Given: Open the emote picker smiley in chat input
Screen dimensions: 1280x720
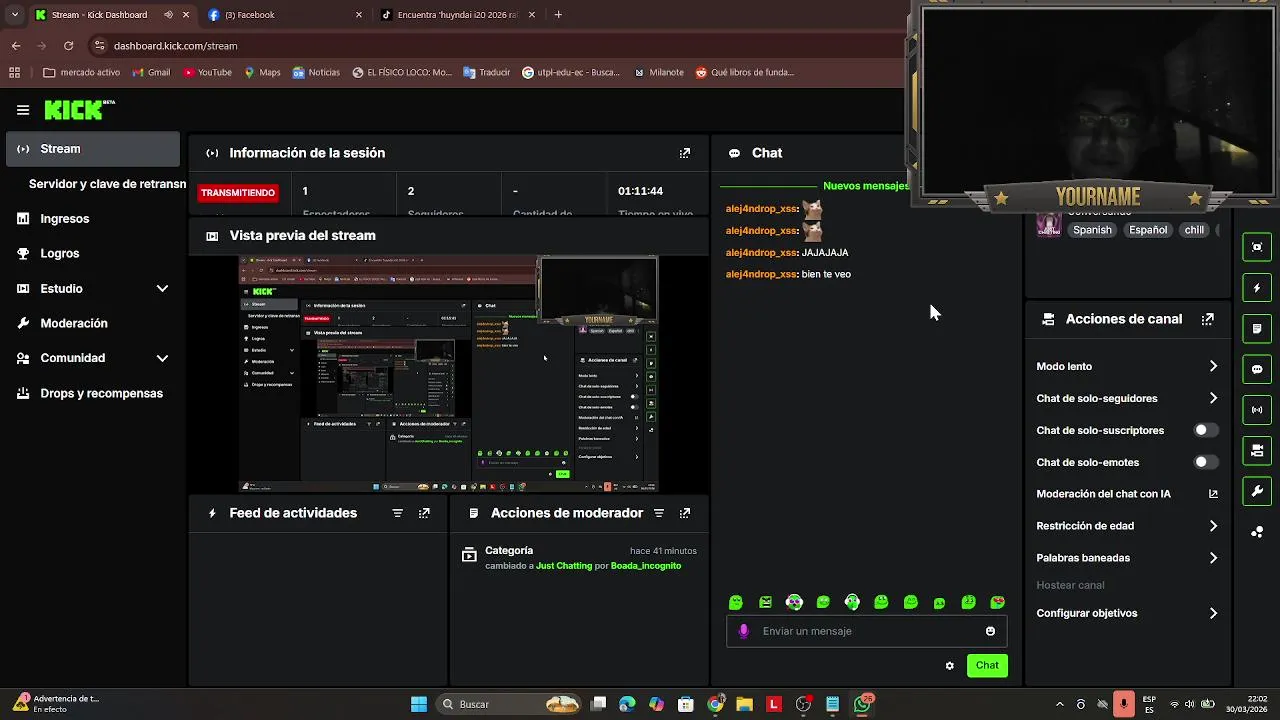Looking at the screenshot, I should click(x=990, y=631).
